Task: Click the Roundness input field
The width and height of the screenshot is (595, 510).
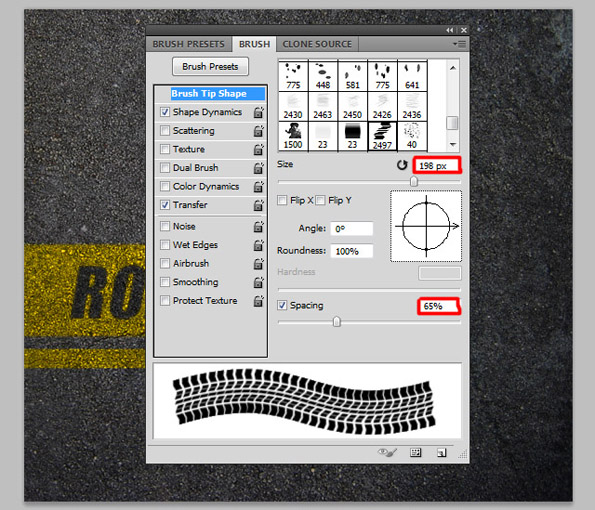Action: (x=352, y=251)
